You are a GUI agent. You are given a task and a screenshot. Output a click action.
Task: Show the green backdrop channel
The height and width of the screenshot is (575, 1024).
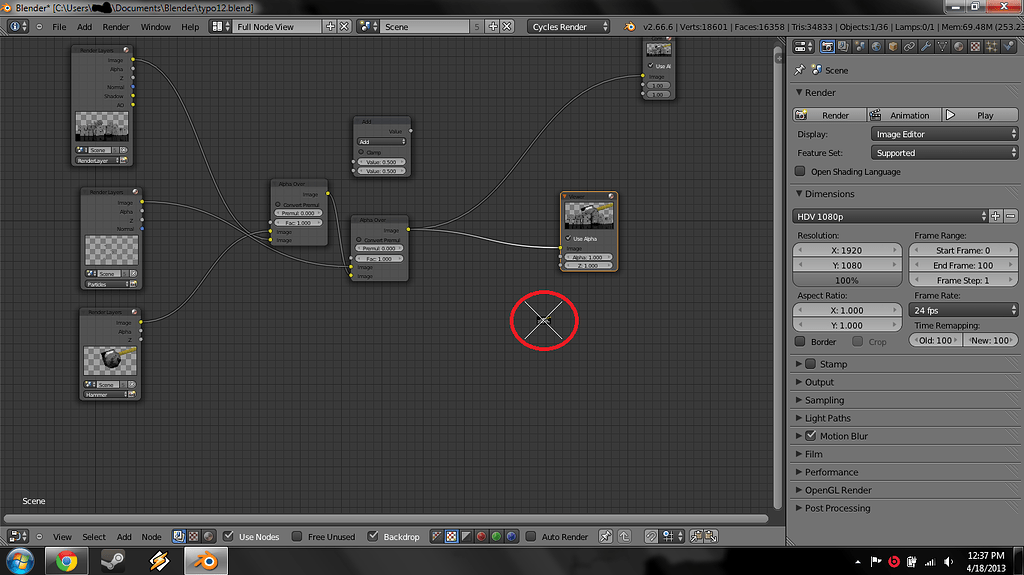[496, 536]
